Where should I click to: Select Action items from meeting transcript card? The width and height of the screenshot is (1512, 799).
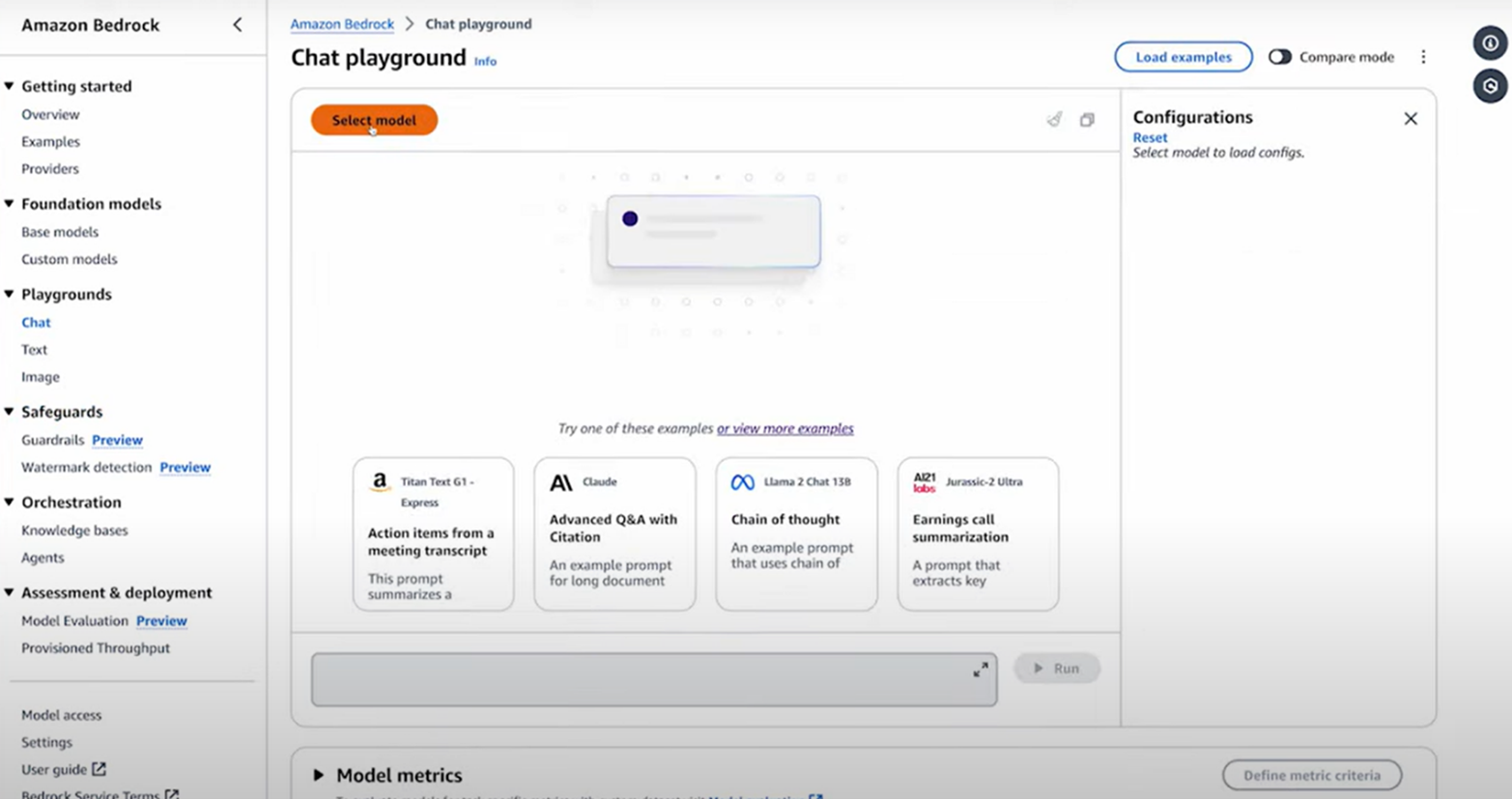(x=433, y=534)
